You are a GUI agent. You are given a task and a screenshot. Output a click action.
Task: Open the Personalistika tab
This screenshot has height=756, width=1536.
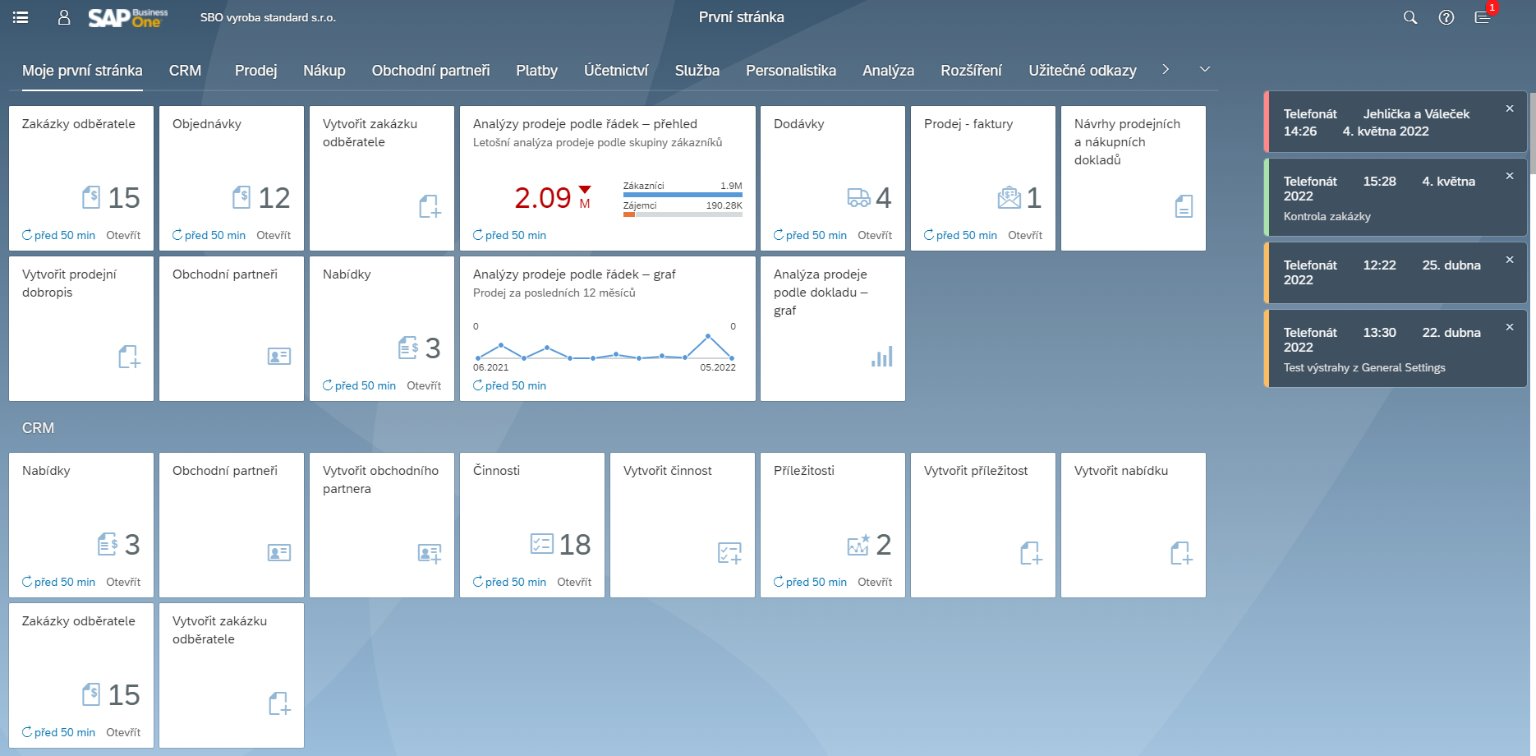click(790, 70)
